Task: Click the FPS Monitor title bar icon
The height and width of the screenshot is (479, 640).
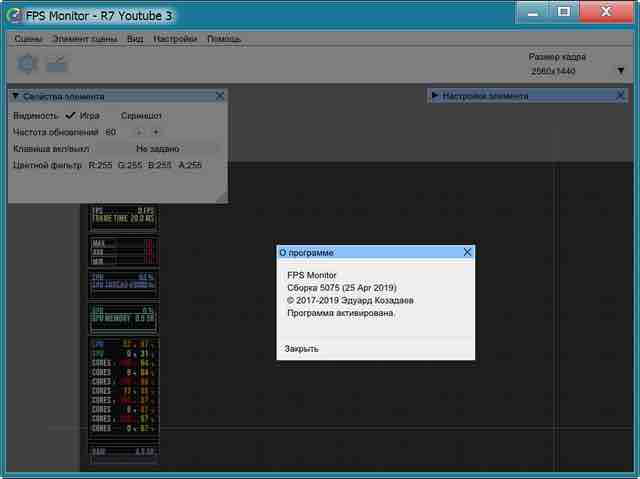Action: [16, 16]
